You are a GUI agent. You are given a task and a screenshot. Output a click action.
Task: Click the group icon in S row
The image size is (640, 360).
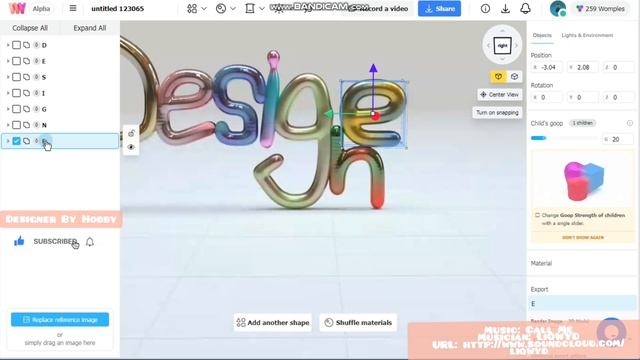click(27, 77)
